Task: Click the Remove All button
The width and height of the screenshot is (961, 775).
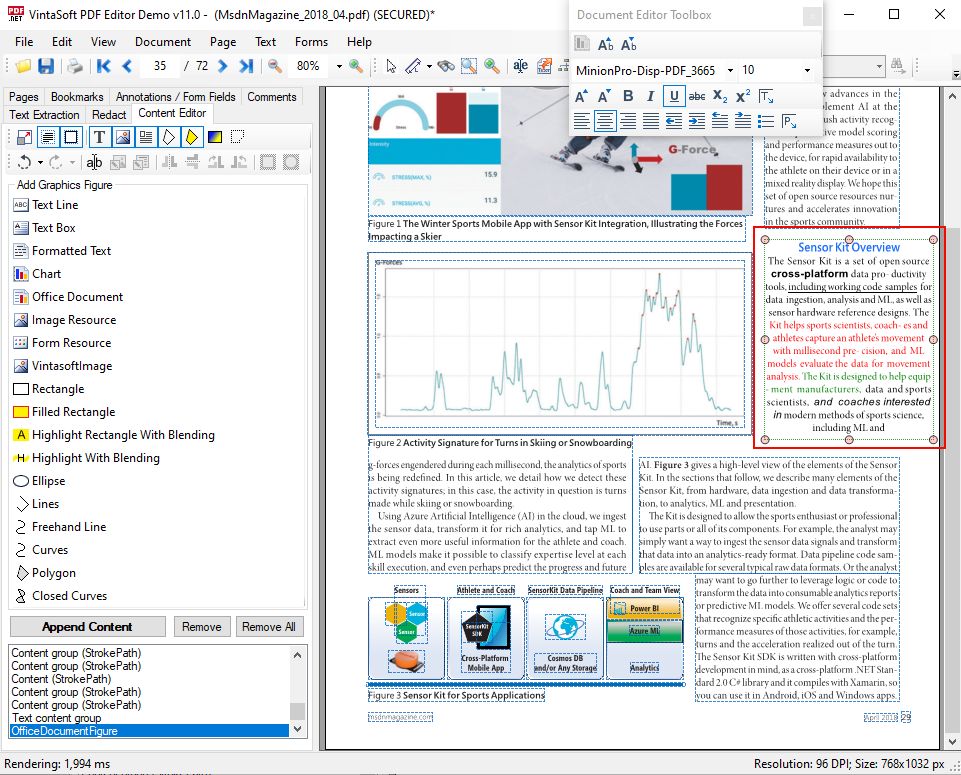Action: click(x=268, y=627)
